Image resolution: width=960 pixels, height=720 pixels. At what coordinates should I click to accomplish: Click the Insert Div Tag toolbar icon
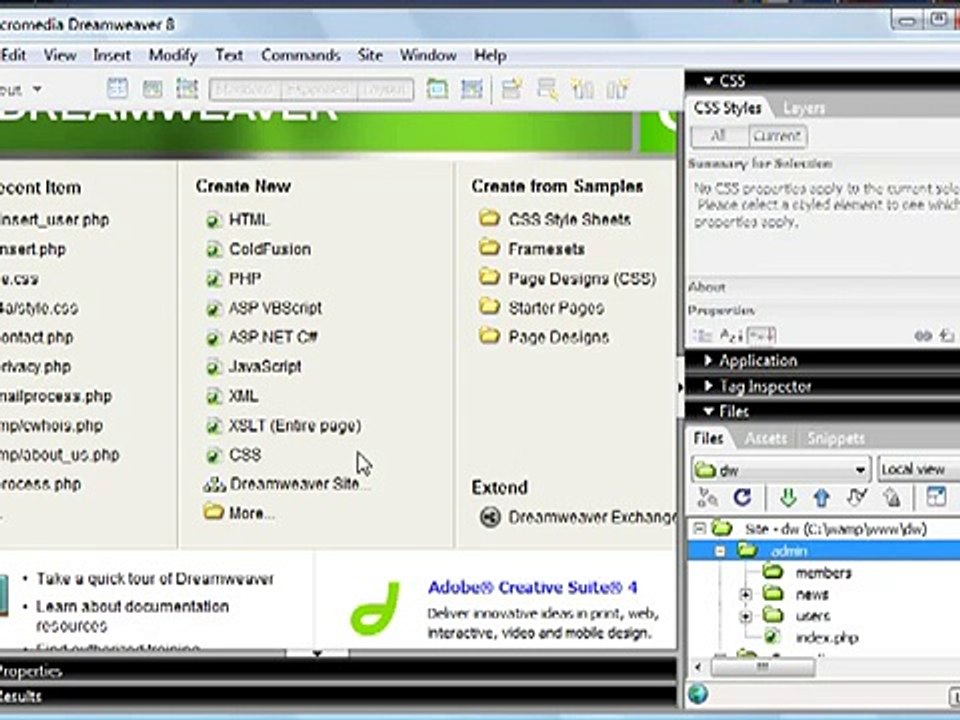[x=152, y=89]
